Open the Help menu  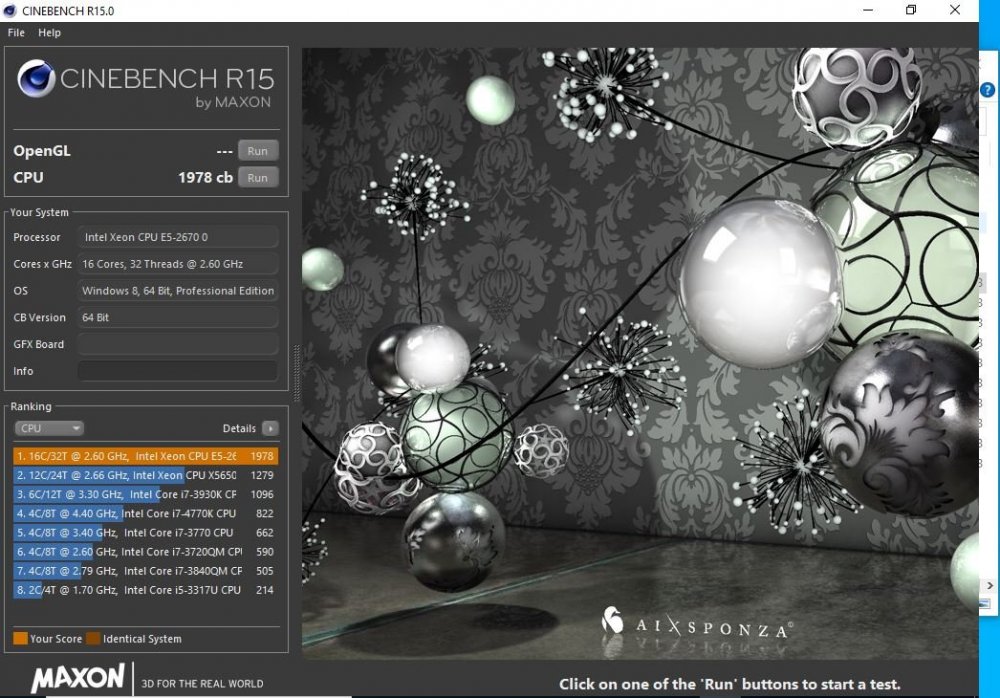[49, 33]
